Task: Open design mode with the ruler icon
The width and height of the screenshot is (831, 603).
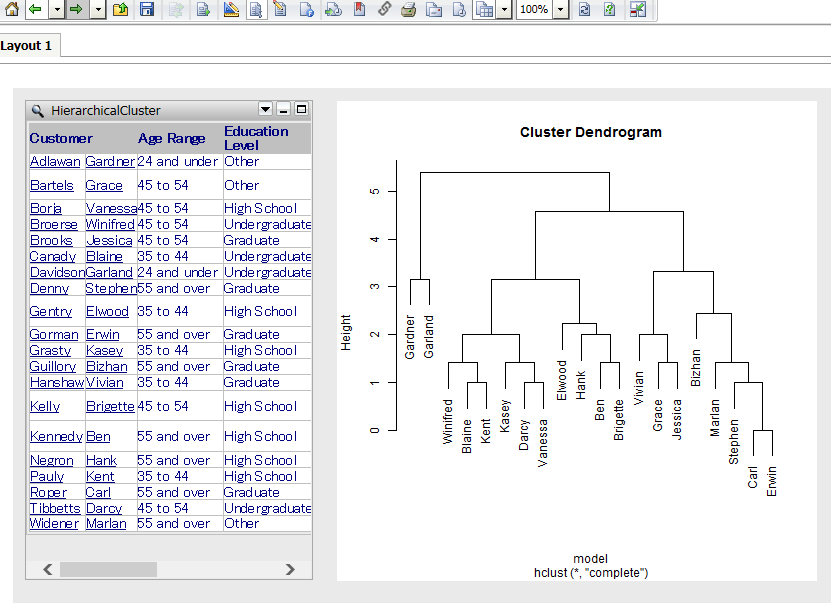Action: (230, 9)
